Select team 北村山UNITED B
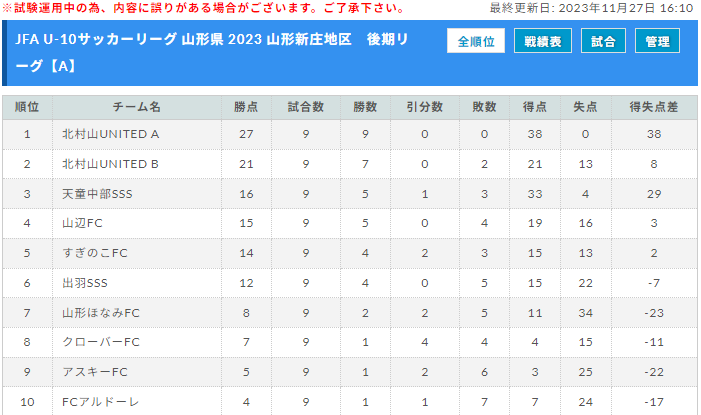 click(x=110, y=164)
